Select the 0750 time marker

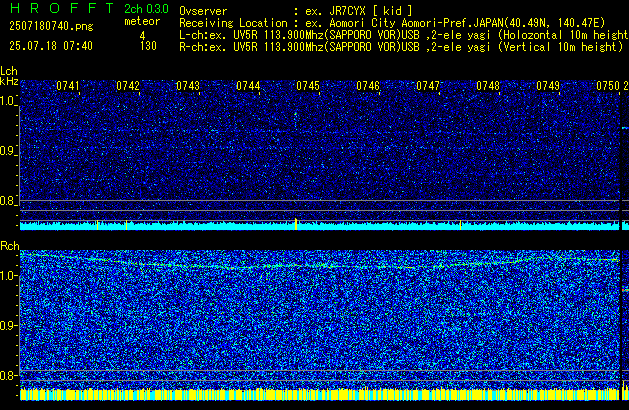[608, 86]
